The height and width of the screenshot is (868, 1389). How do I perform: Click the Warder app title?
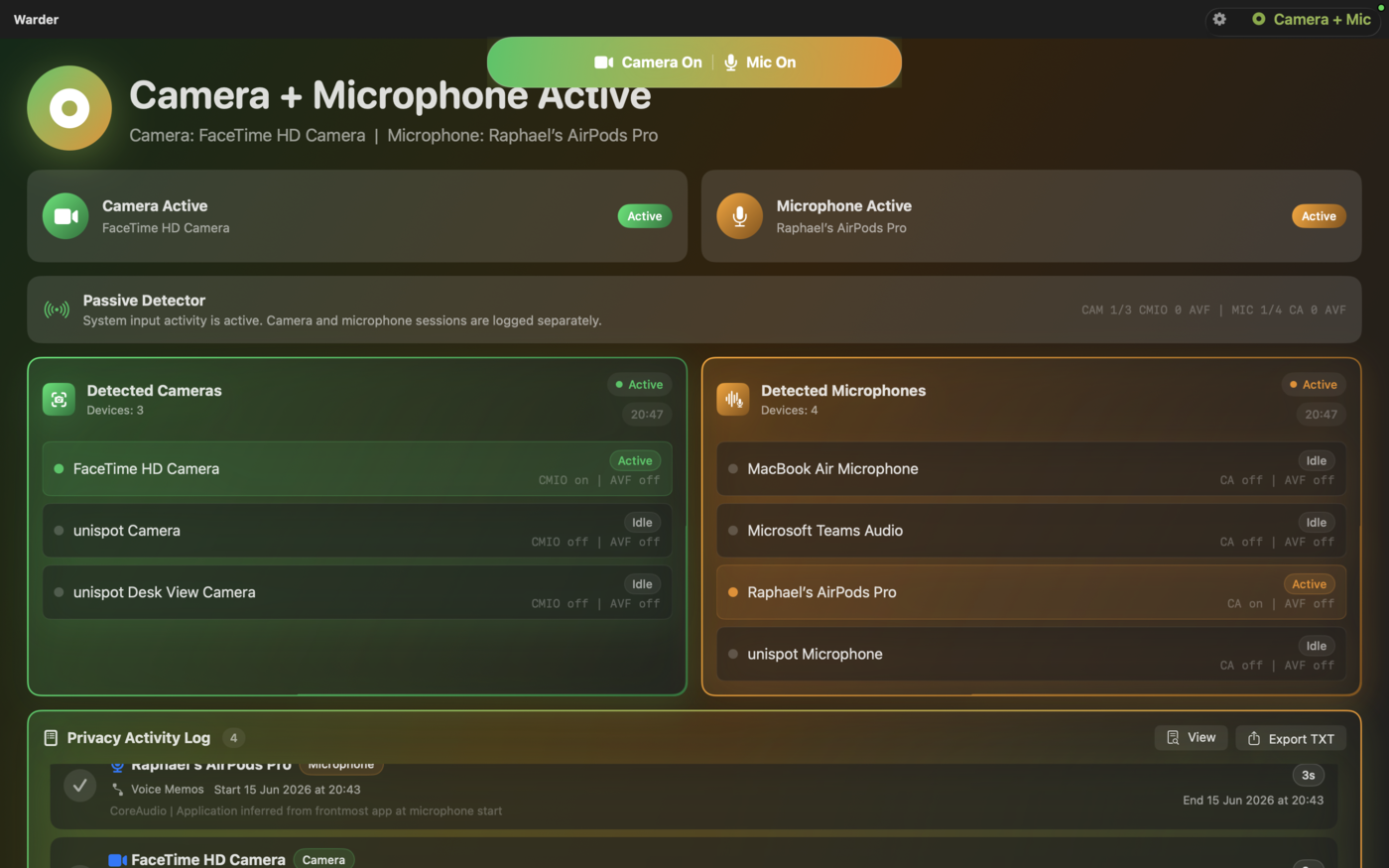coord(36,20)
